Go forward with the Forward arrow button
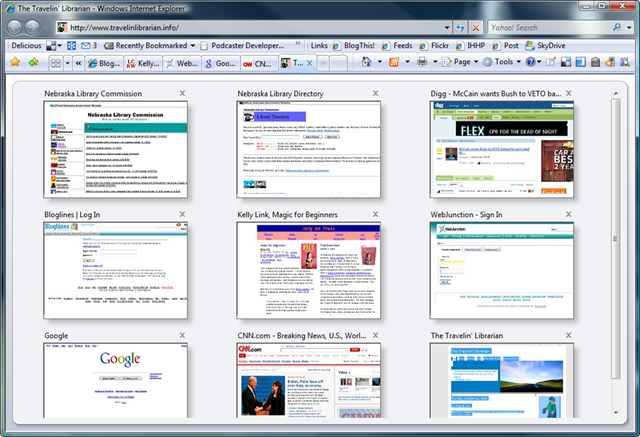The image size is (640, 437). coord(32,27)
